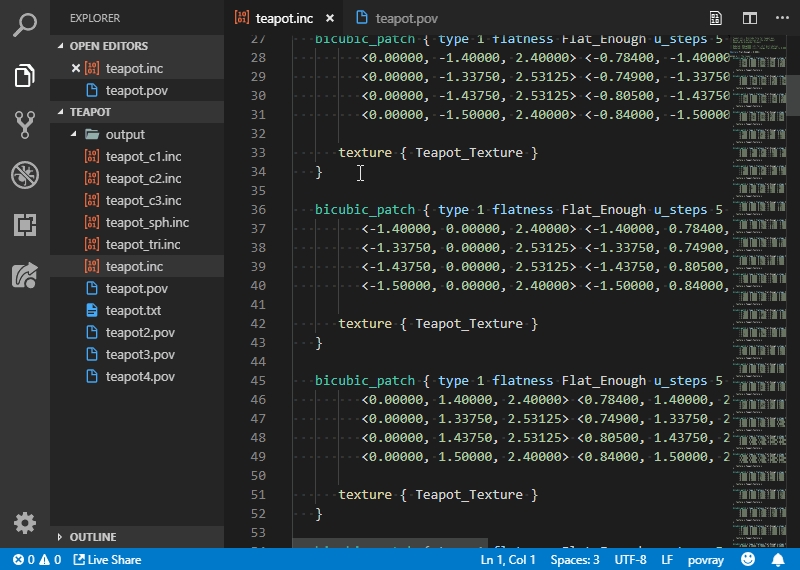Click the split editor icon
The image size is (800, 570).
749,18
